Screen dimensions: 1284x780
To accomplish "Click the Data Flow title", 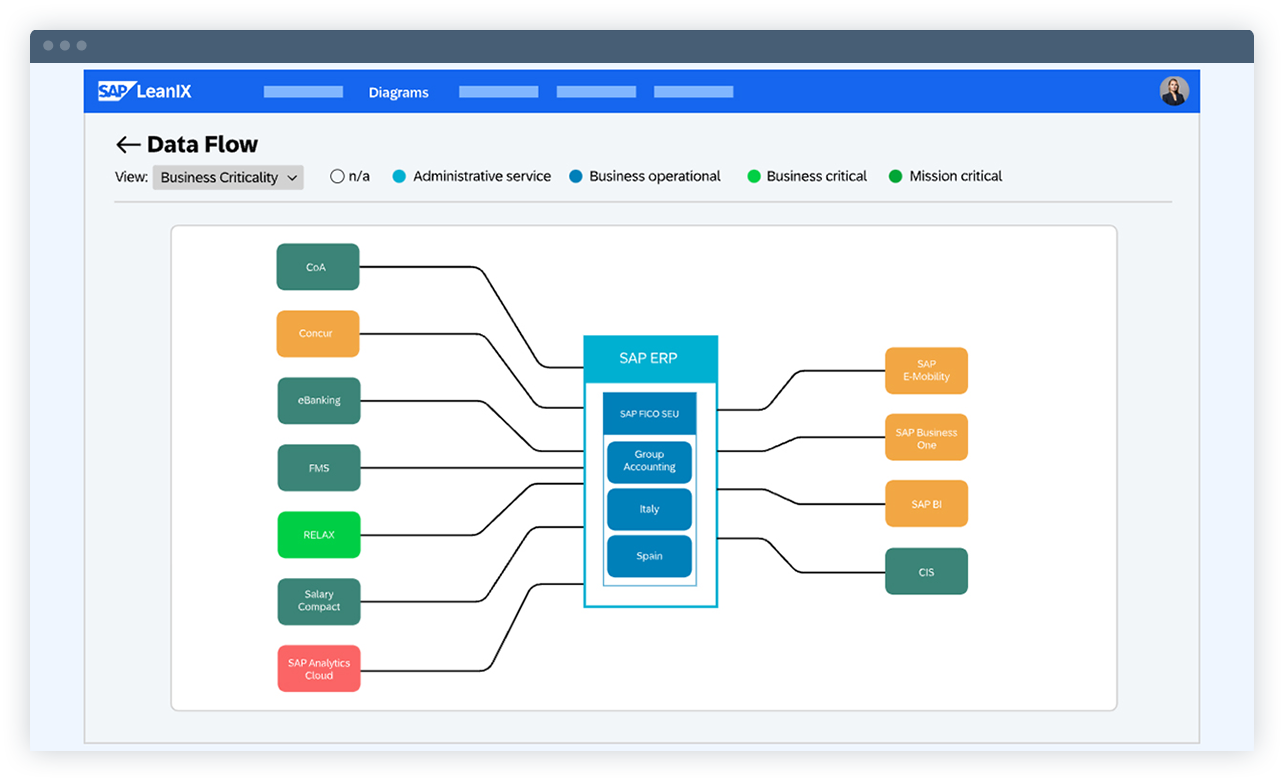I will (x=202, y=144).
